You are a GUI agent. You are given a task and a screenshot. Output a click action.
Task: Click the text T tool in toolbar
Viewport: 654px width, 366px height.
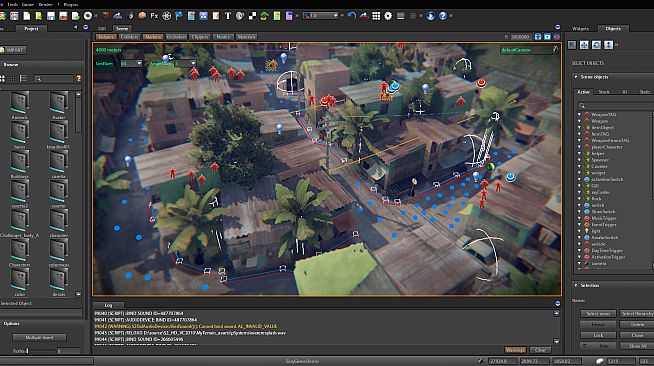pyautogui.click(x=228, y=16)
